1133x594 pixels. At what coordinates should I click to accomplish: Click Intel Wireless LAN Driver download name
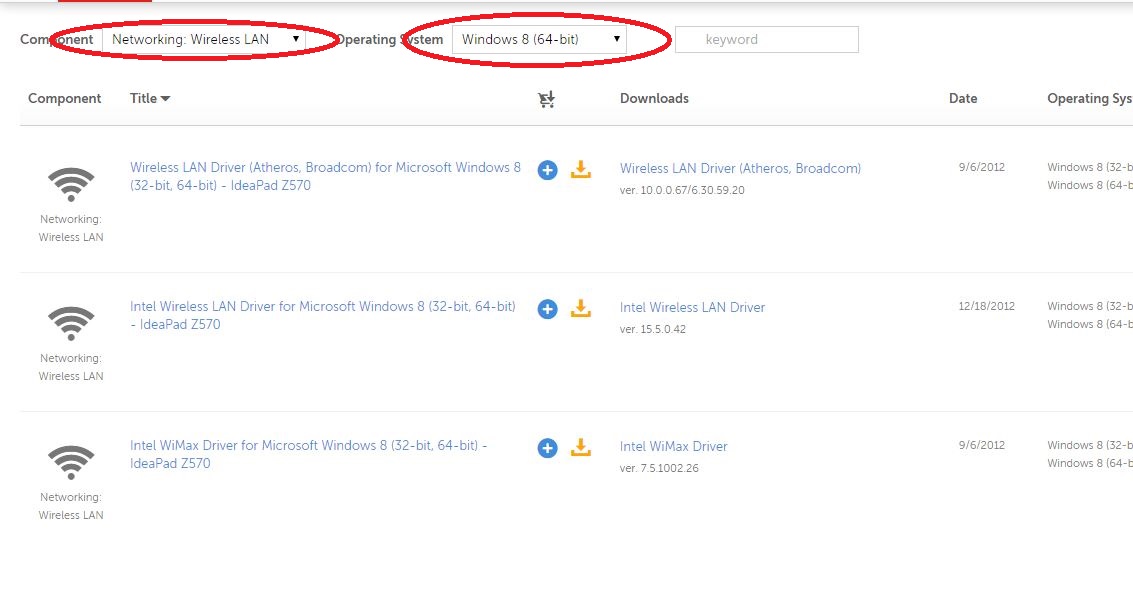692,307
